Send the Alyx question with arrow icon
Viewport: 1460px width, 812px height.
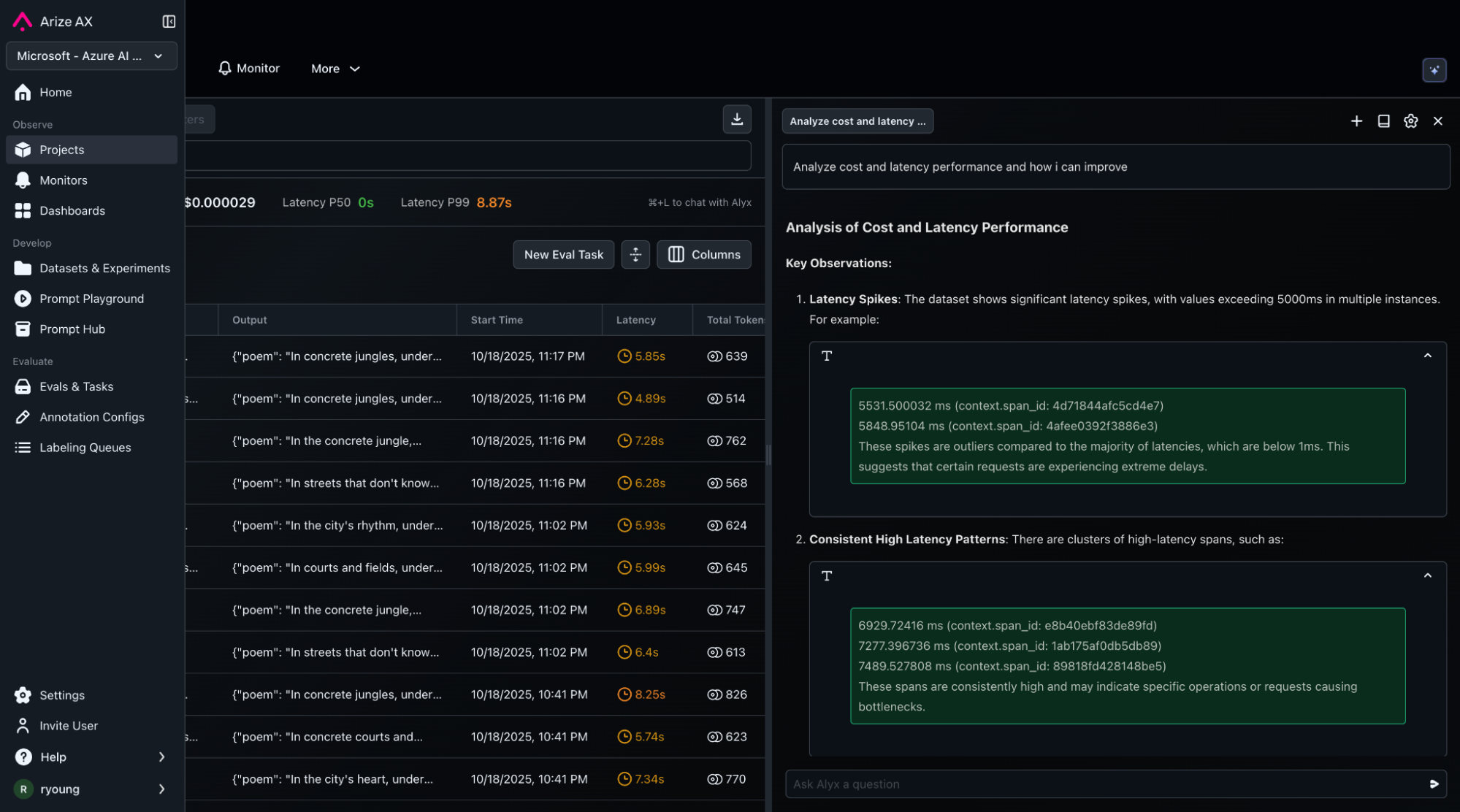1434,784
